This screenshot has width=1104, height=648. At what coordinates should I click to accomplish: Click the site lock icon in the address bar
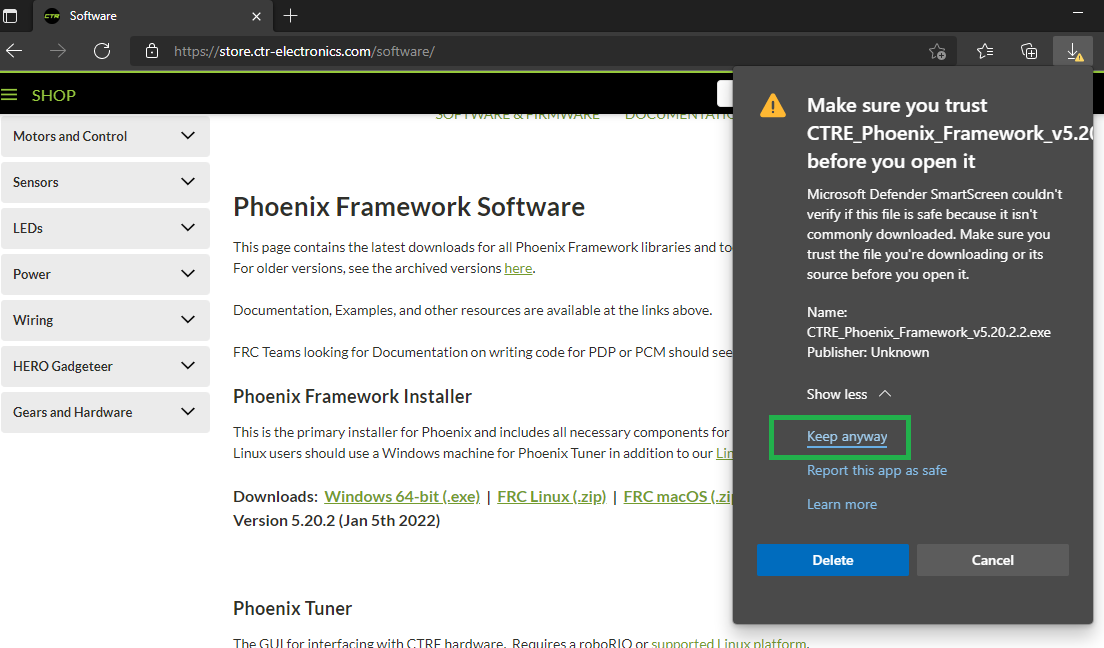tap(151, 51)
